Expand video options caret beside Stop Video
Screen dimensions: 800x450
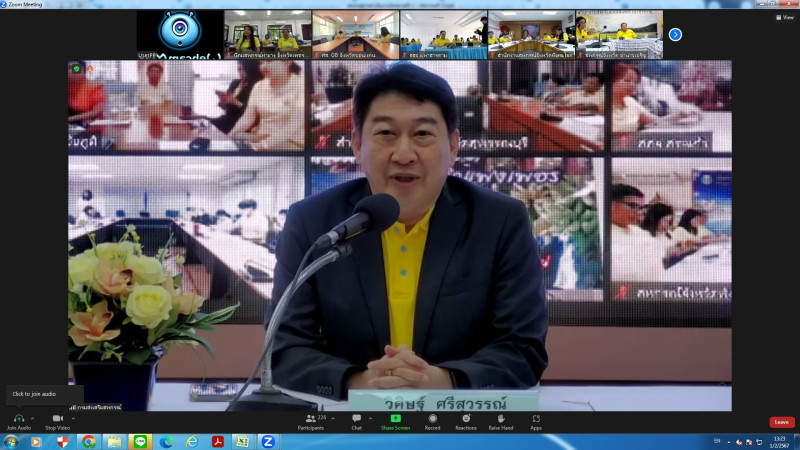73,418
